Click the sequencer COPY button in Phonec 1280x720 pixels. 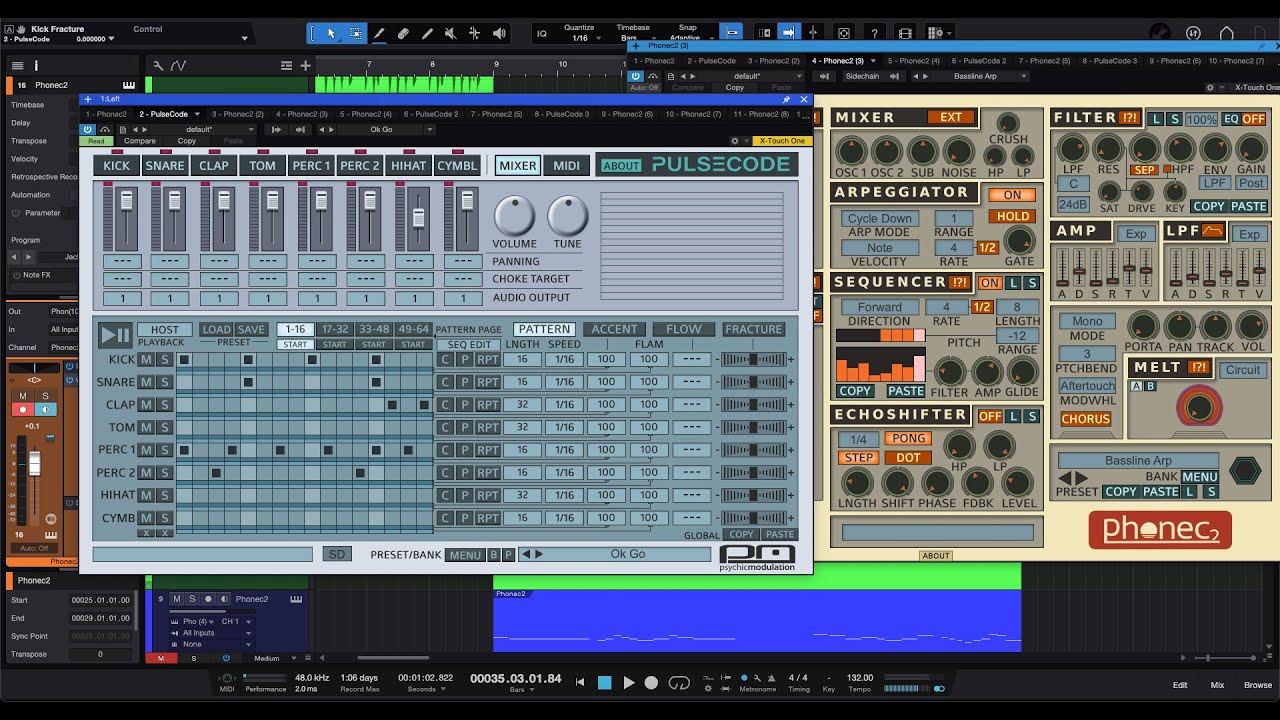click(x=854, y=391)
